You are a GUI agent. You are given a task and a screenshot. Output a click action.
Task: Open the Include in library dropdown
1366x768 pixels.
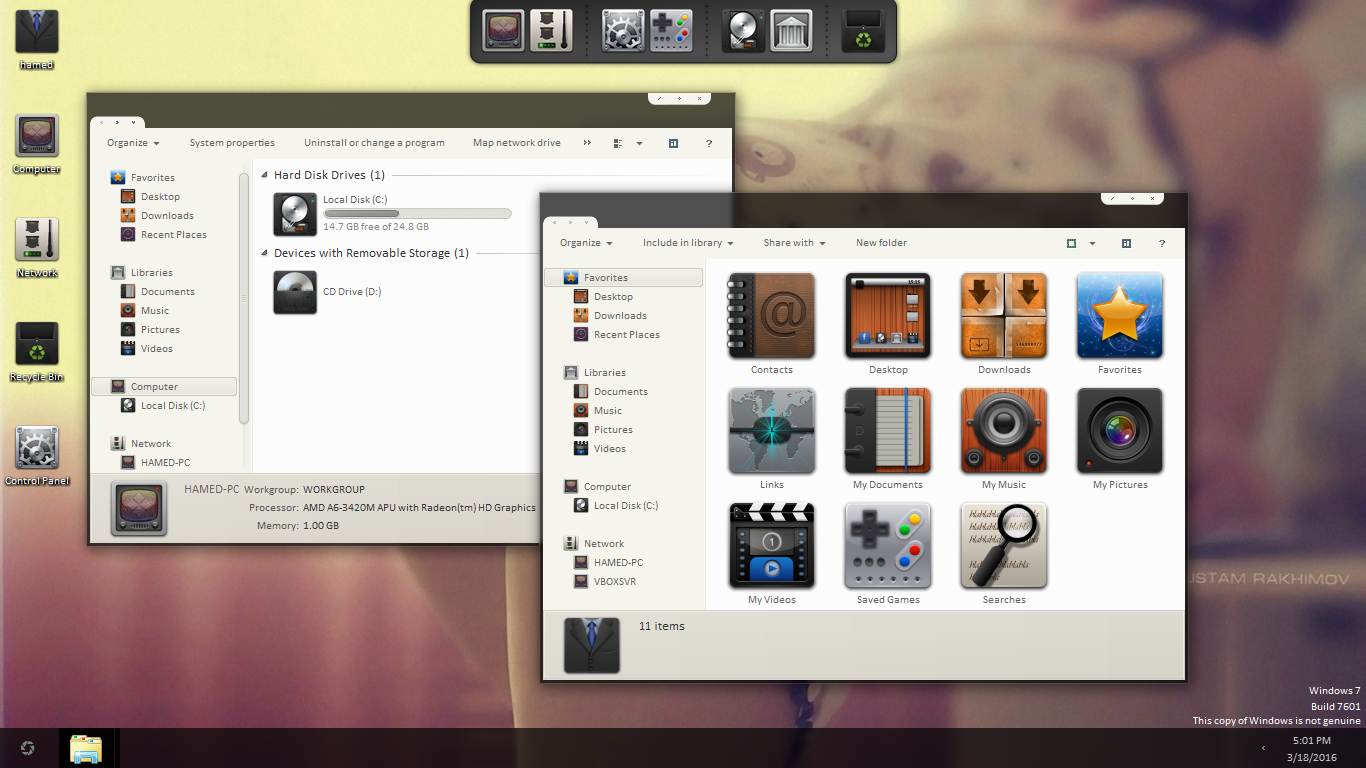(x=688, y=243)
